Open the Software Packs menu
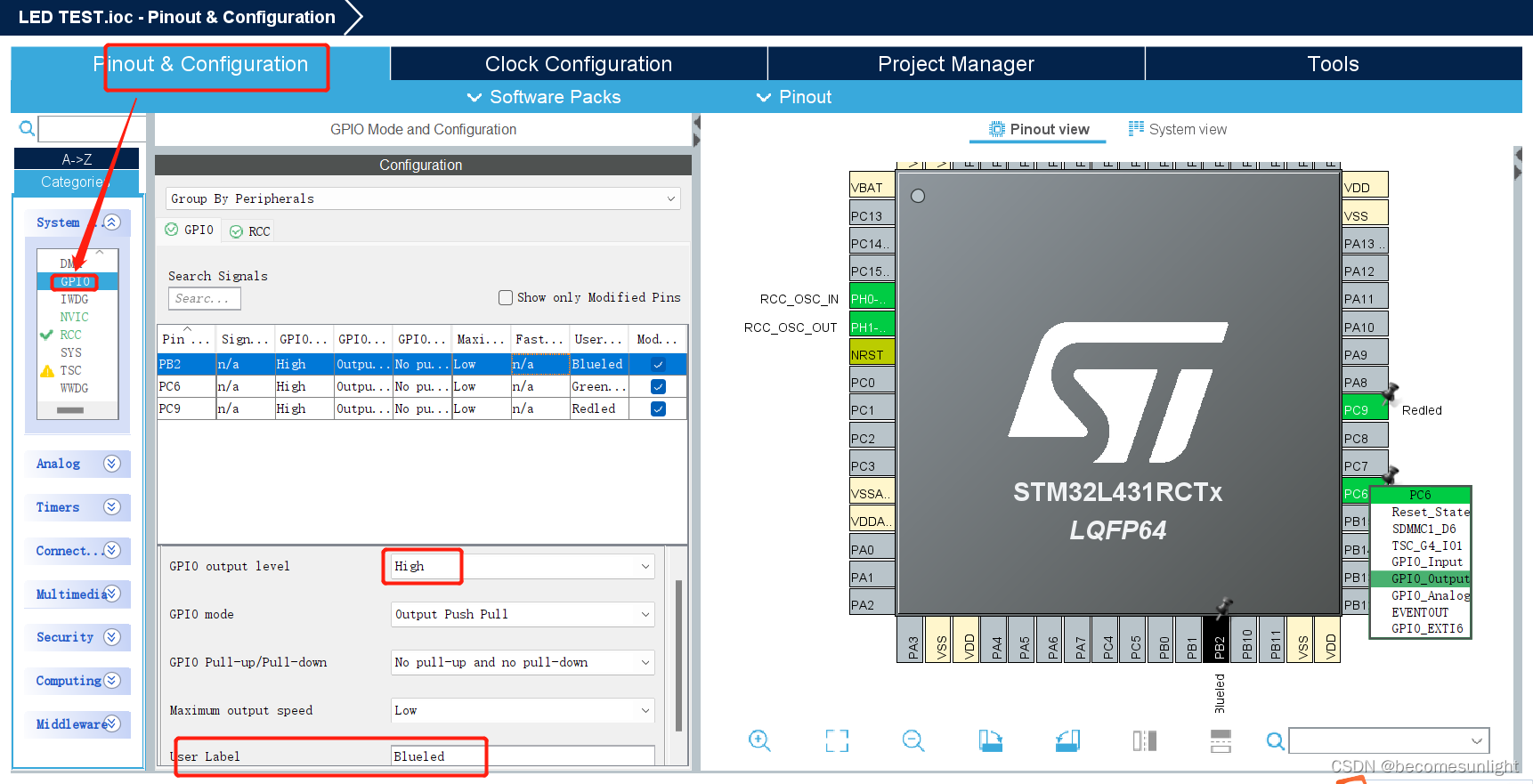The height and width of the screenshot is (784, 1533). coord(544,97)
